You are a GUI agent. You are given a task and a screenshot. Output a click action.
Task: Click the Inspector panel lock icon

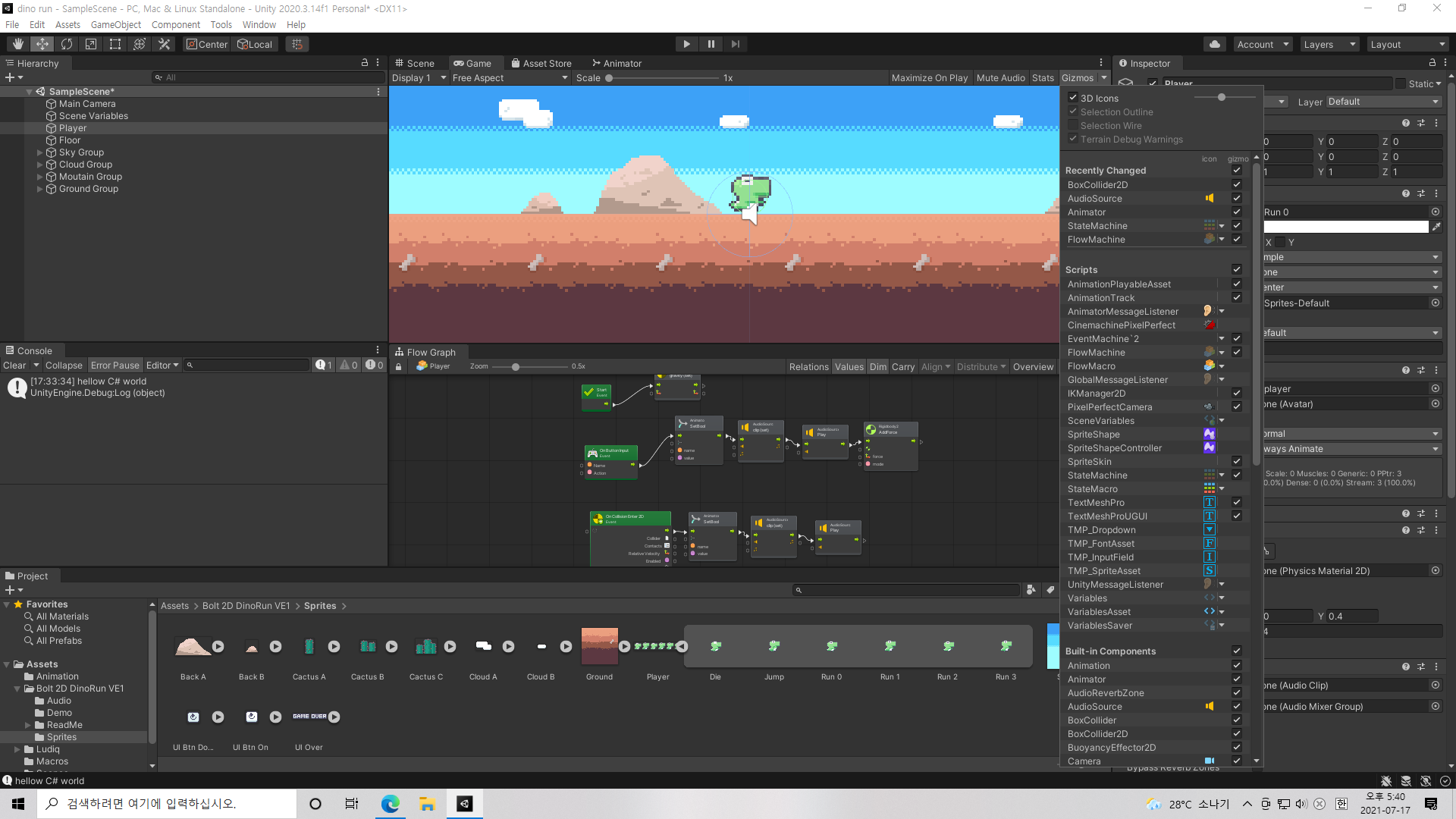click(x=1432, y=63)
